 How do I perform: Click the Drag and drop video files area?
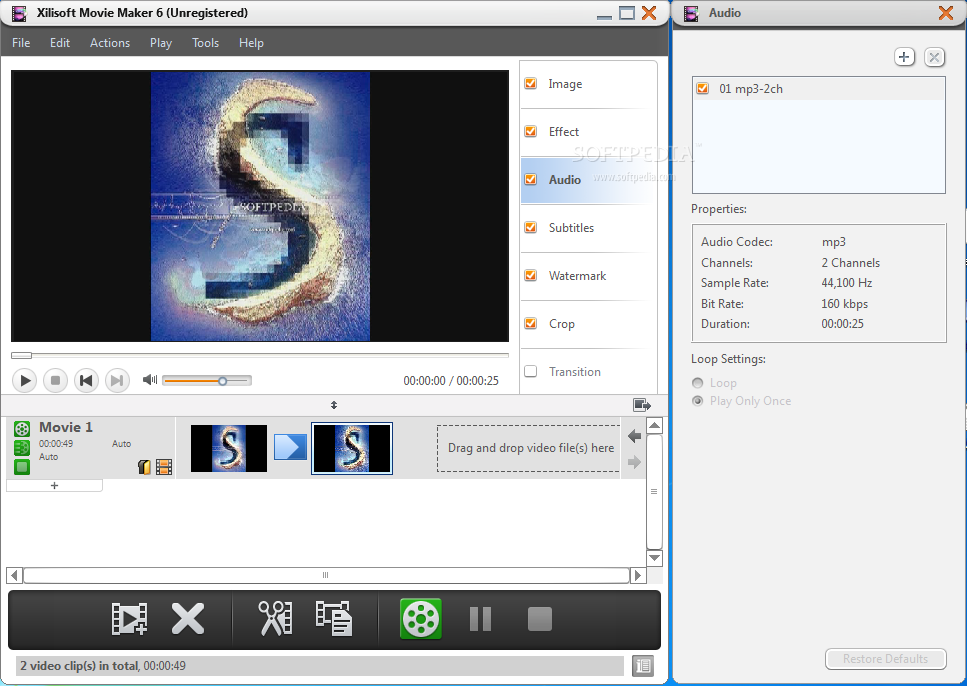point(529,448)
